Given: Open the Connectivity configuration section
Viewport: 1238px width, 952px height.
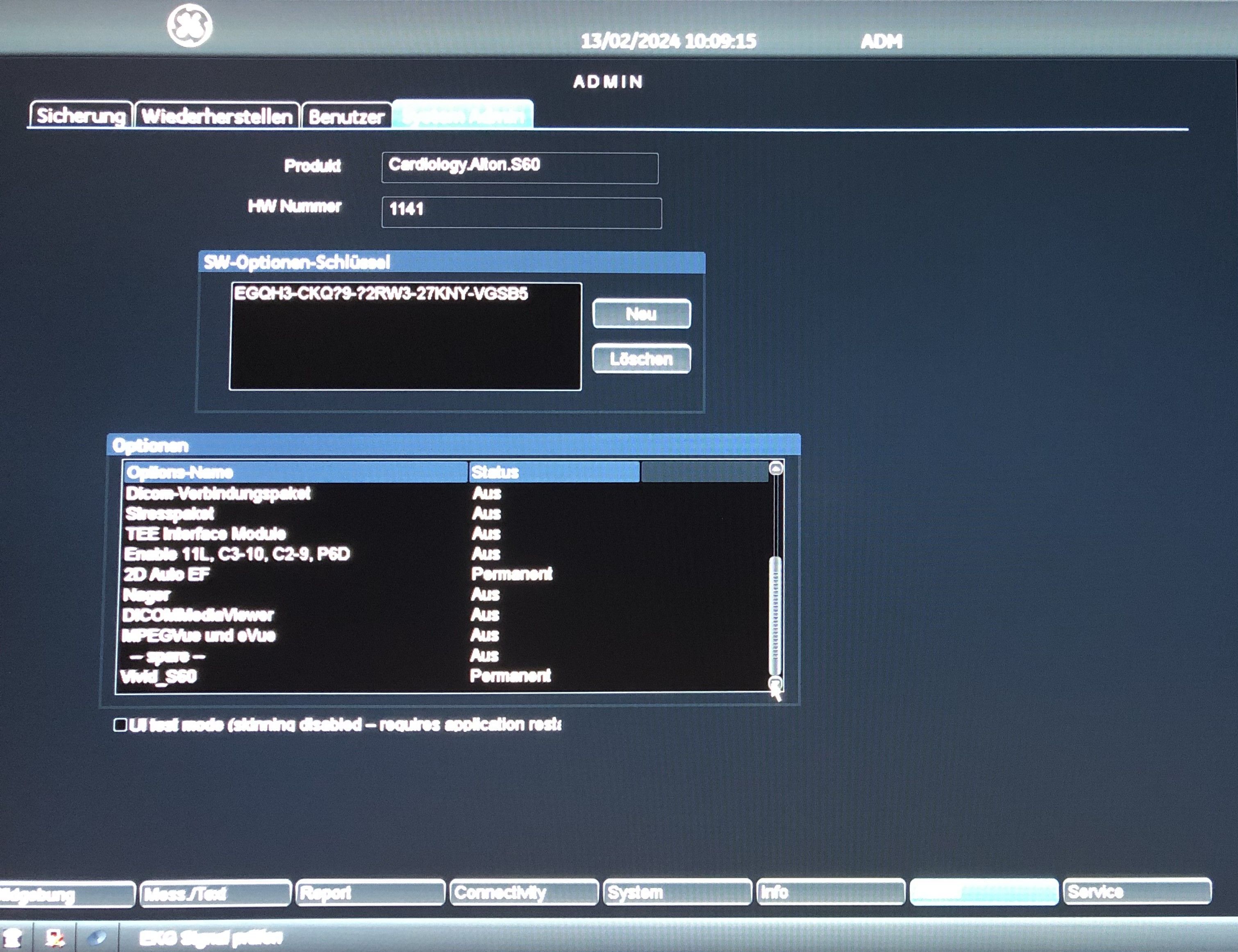Looking at the screenshot, I should point(524,893).
